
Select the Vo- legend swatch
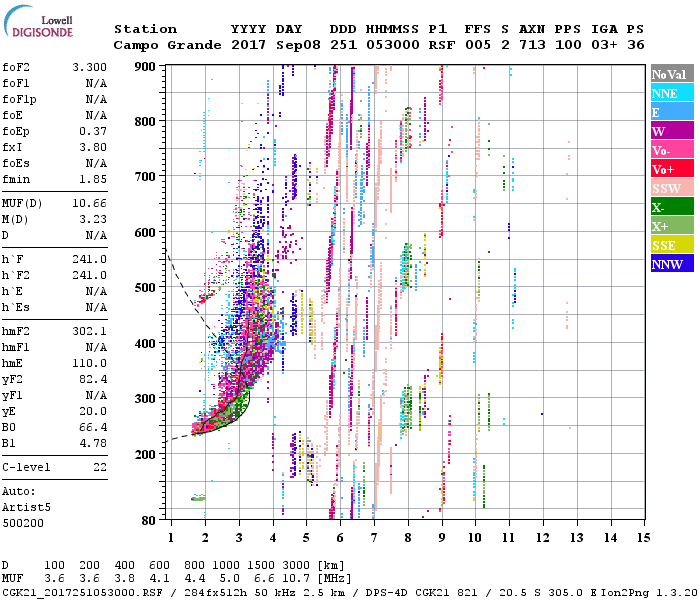pos(672,150)
